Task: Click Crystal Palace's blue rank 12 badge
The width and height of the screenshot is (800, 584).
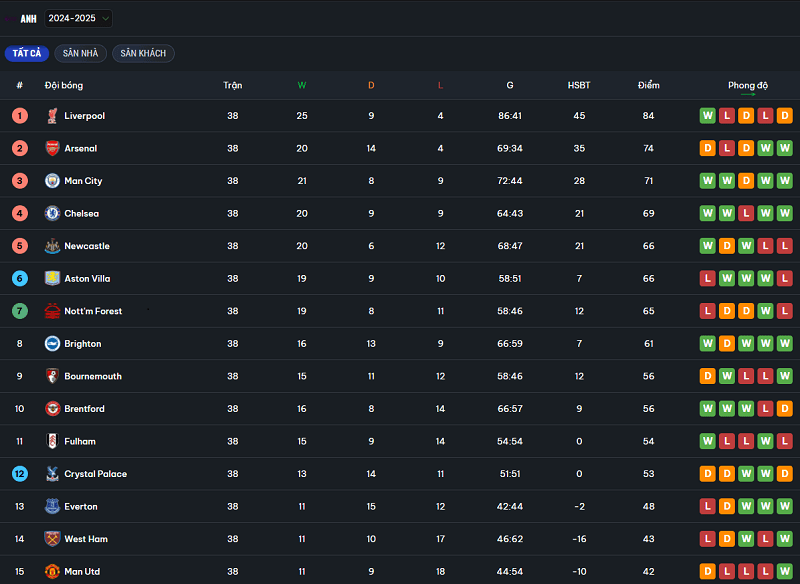Action: click(x=20, y=474)
